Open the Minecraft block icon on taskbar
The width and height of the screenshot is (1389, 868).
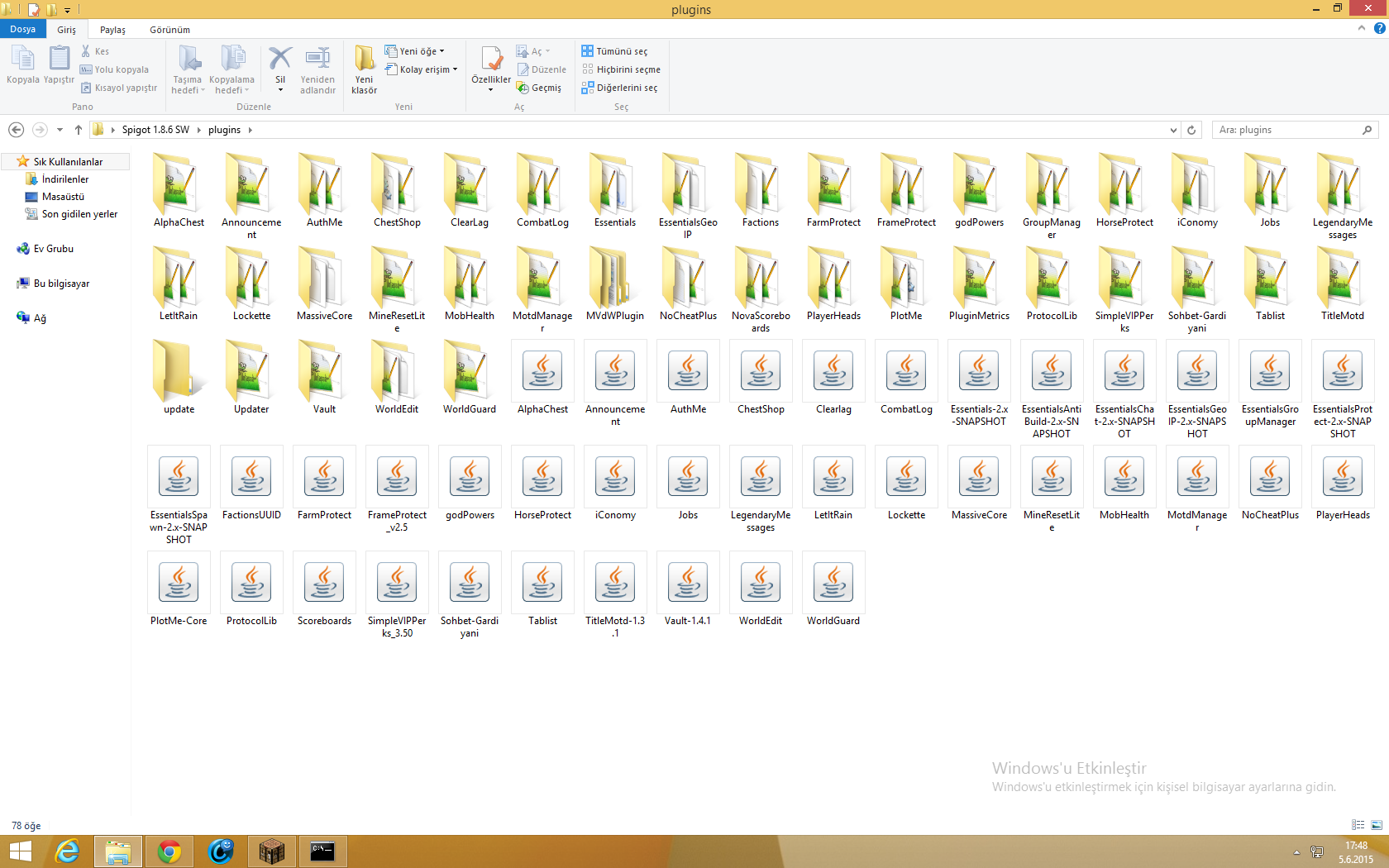pos(271,851)
